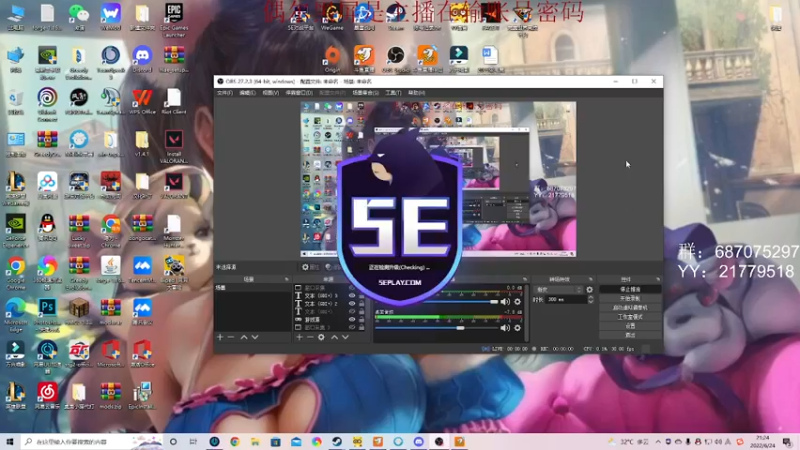Open the 工具(T) menu in OBS
Viewport: 800px width, 450px height.
click(x=393, y=93)
